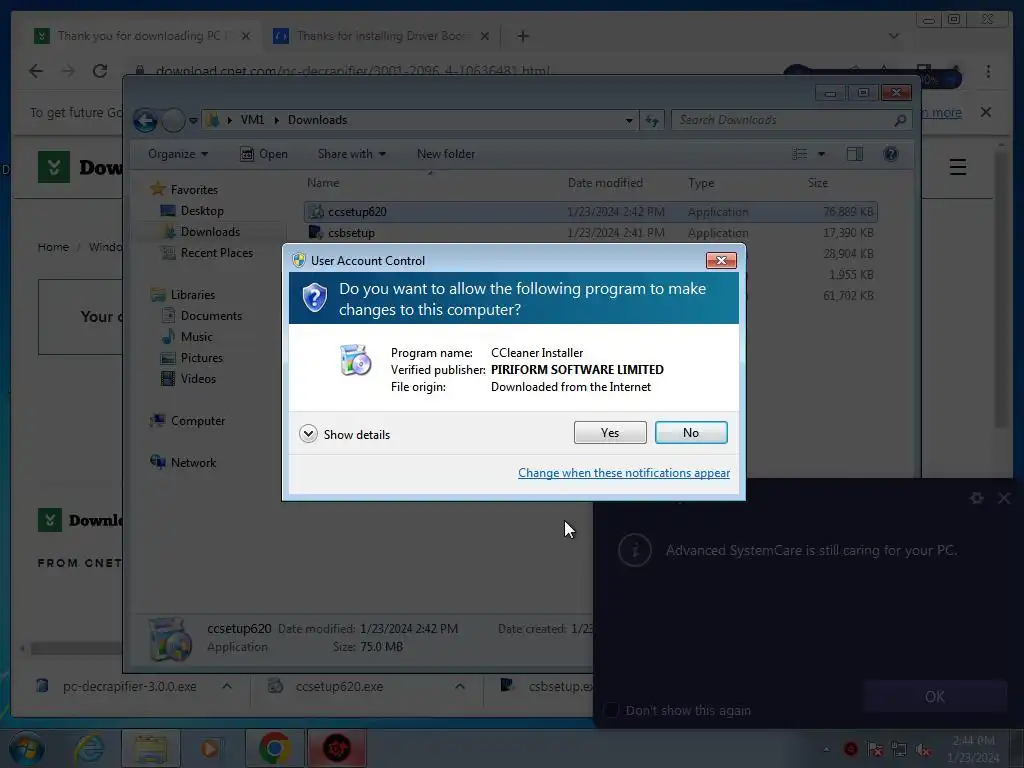Open Windows Start menu
Viewport: 1024px width, 768px height.
point(26,748)
